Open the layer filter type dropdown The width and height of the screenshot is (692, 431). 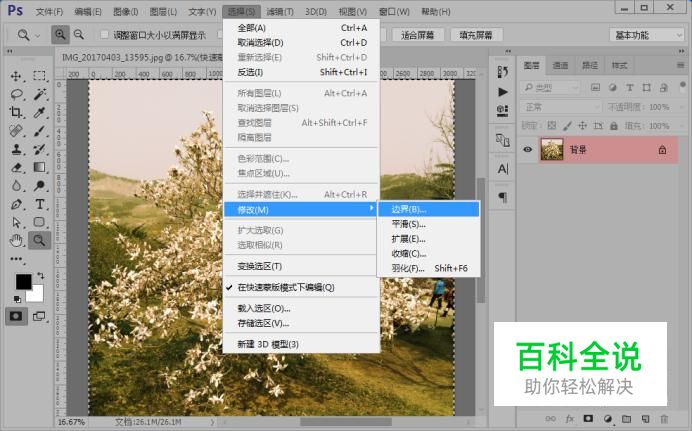[550, 87]
